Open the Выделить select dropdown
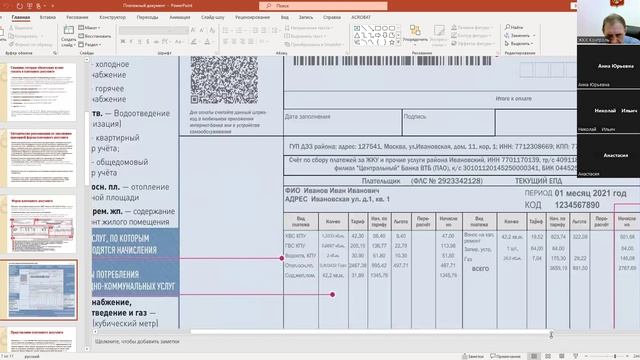Image resolution: width=640 pixels, height=360 pixels. pyautogui.click(x=519, y=44)
